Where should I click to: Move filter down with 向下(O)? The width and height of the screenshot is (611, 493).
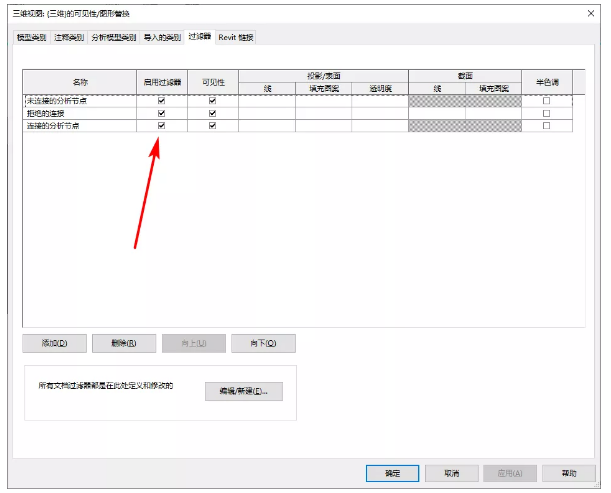click(x=263, y=343)
